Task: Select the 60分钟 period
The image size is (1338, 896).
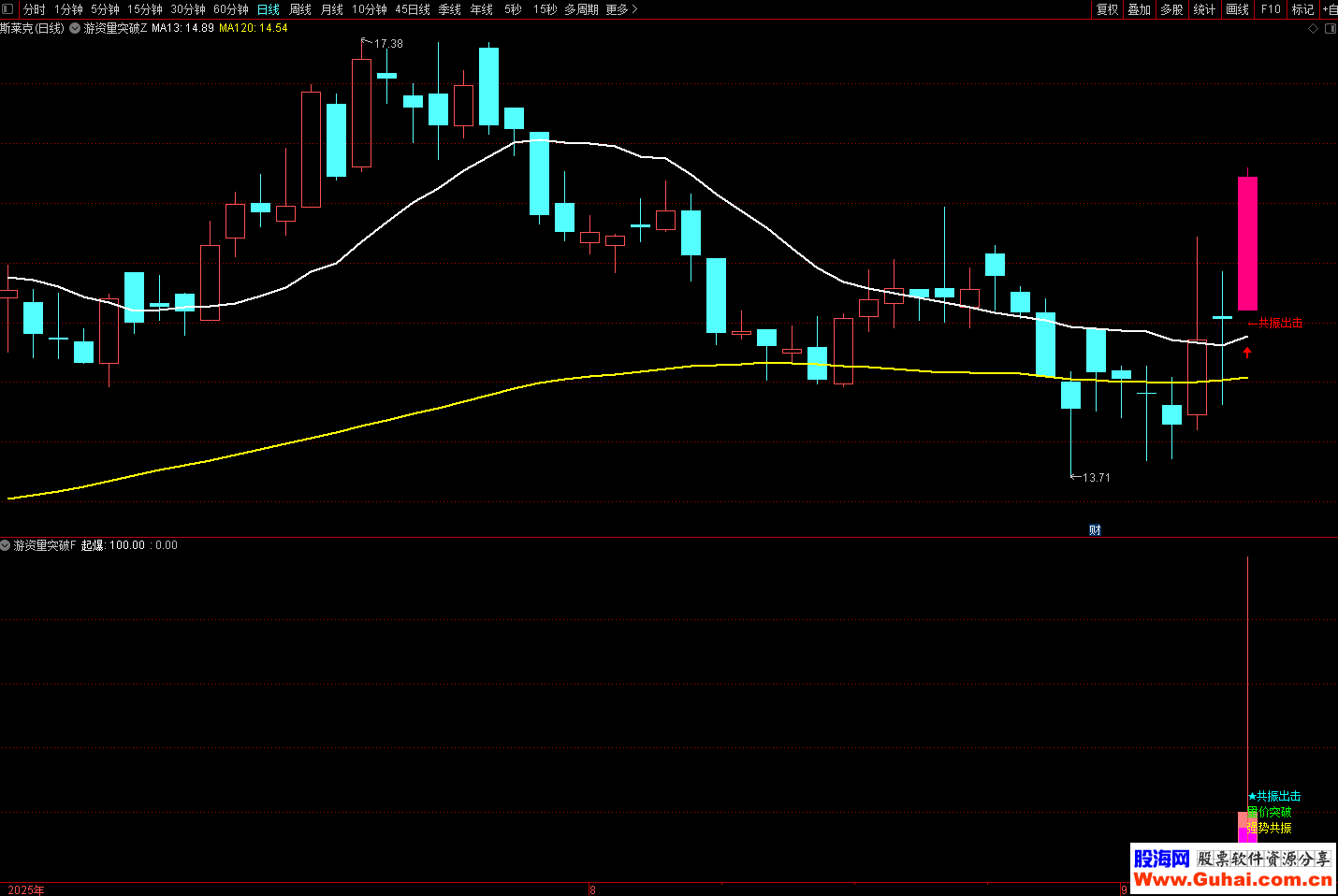Action: point(231,9)
